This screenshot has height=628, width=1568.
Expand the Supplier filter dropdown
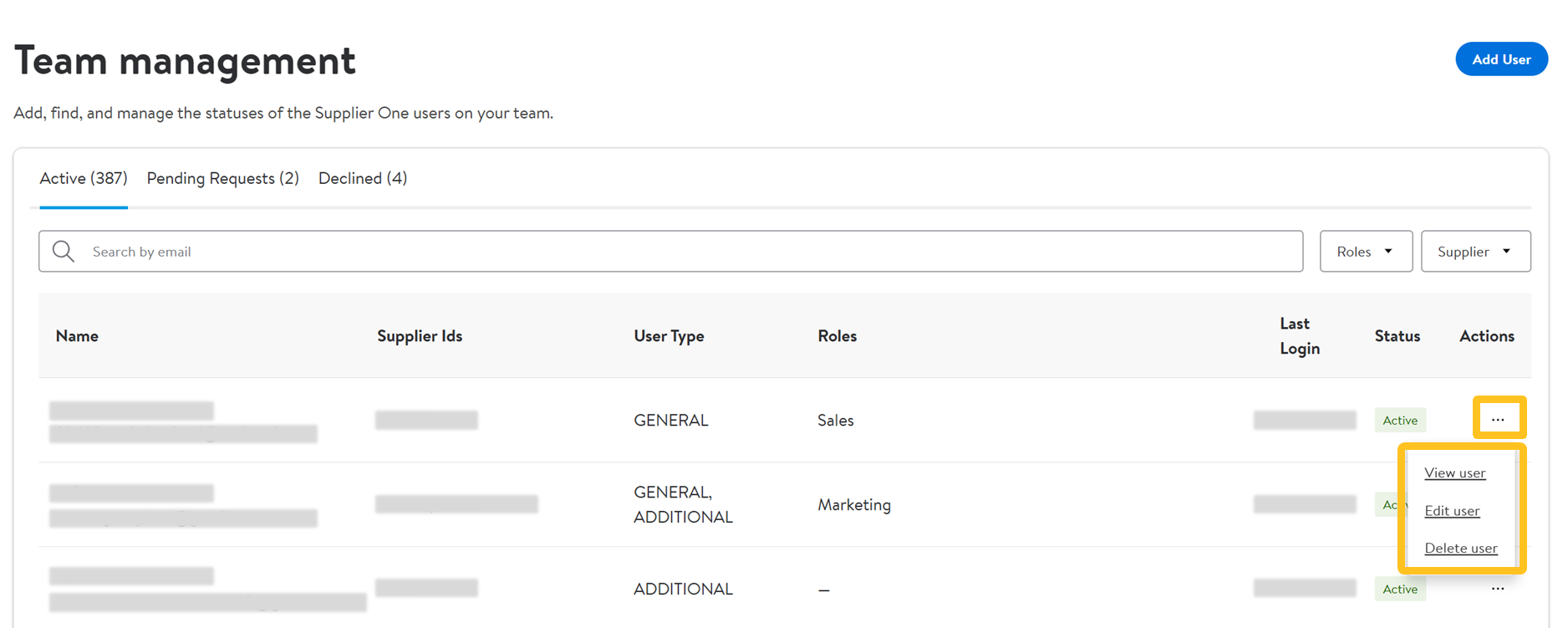(x=1475, y=252)
